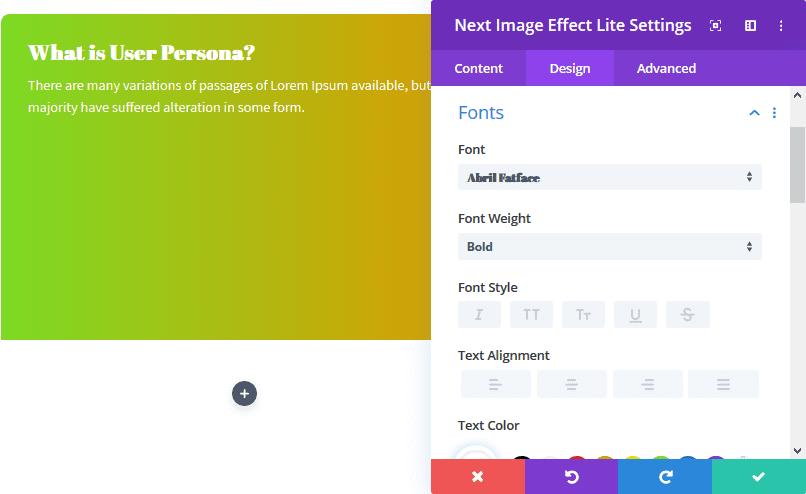Toggle strikethrough font style
Viewport: 806px width, 494px height.
point(687,315)
